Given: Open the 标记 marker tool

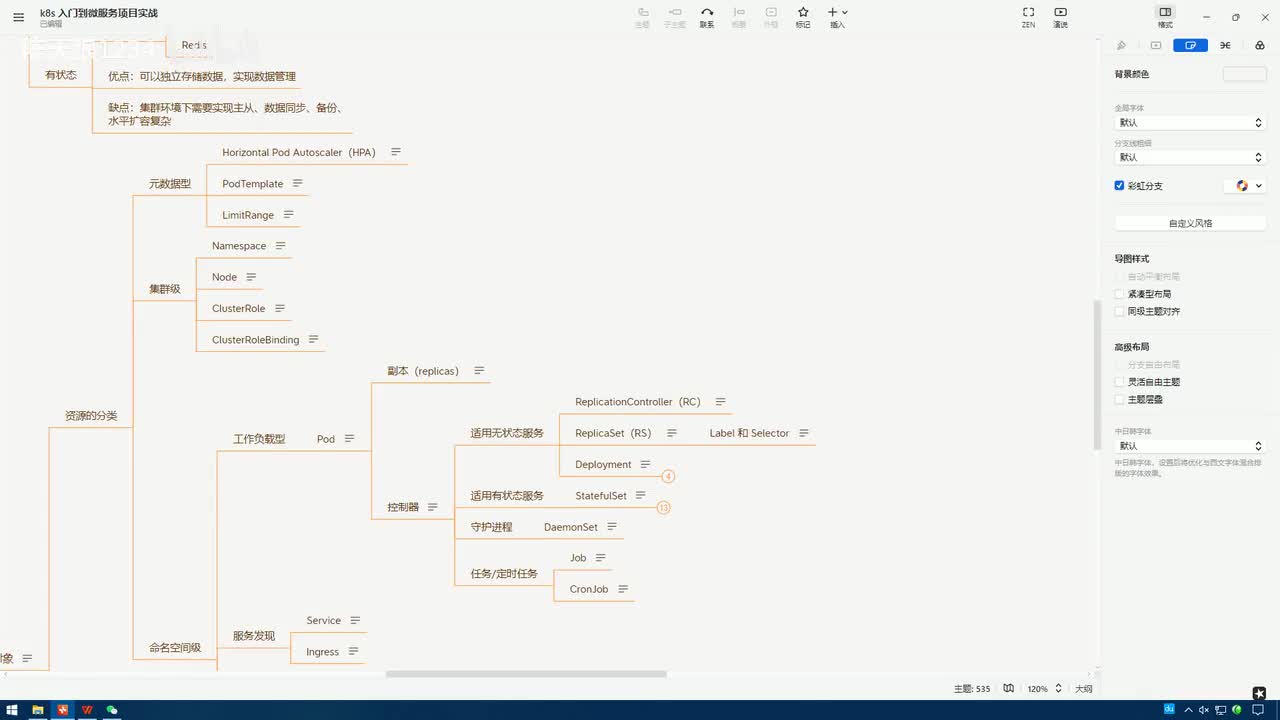Looking at the screenshot, I should (803, 17).
